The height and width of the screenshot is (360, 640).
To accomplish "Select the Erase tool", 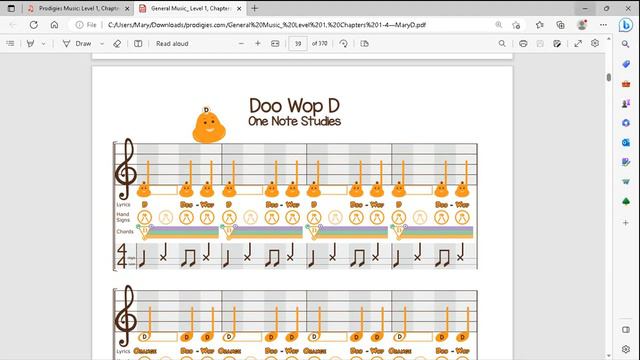I will pyautogui.click(x=117, y=43).
